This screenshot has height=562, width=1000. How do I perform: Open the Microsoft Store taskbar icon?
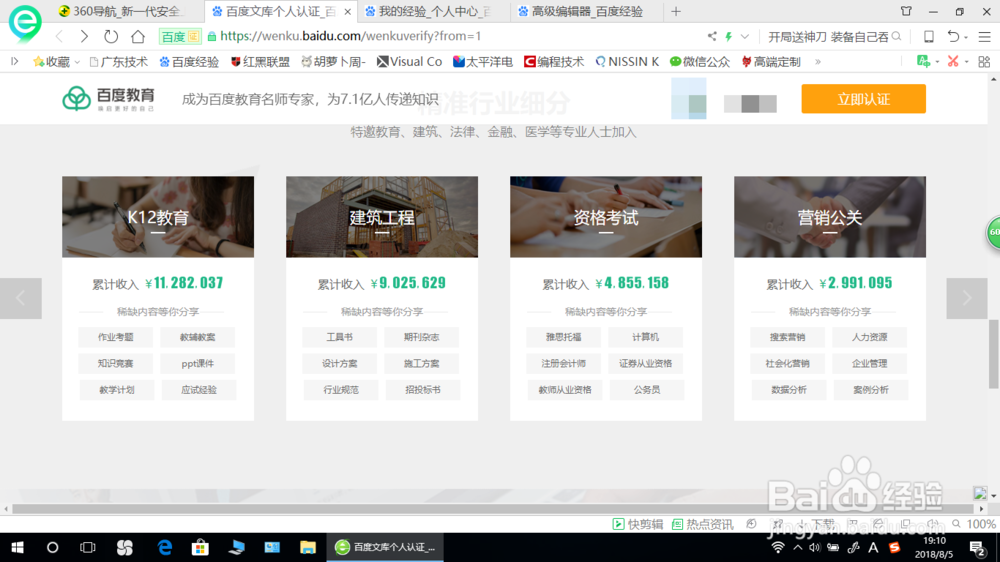pyautogui.click(x=200, y=547)
